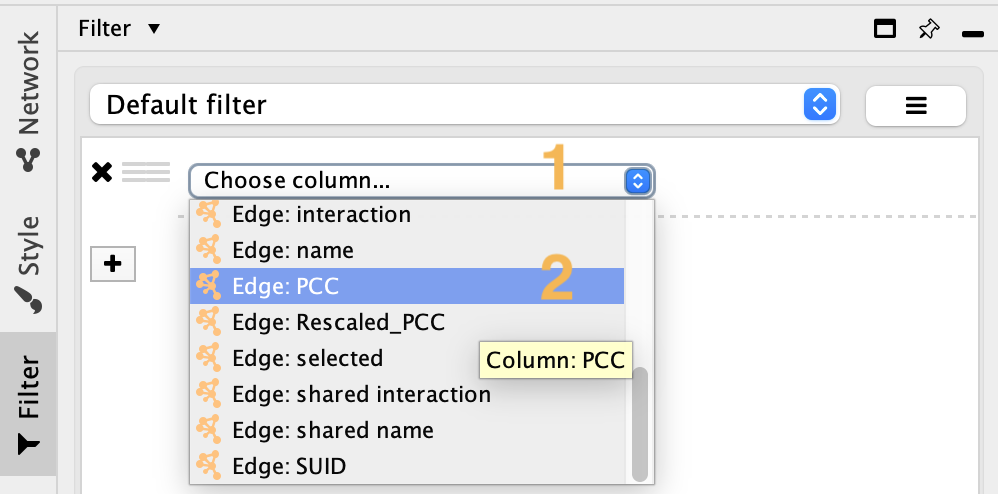Click the pin panel icon
Viewport: 998px width, 494px height.
point(928,29)
